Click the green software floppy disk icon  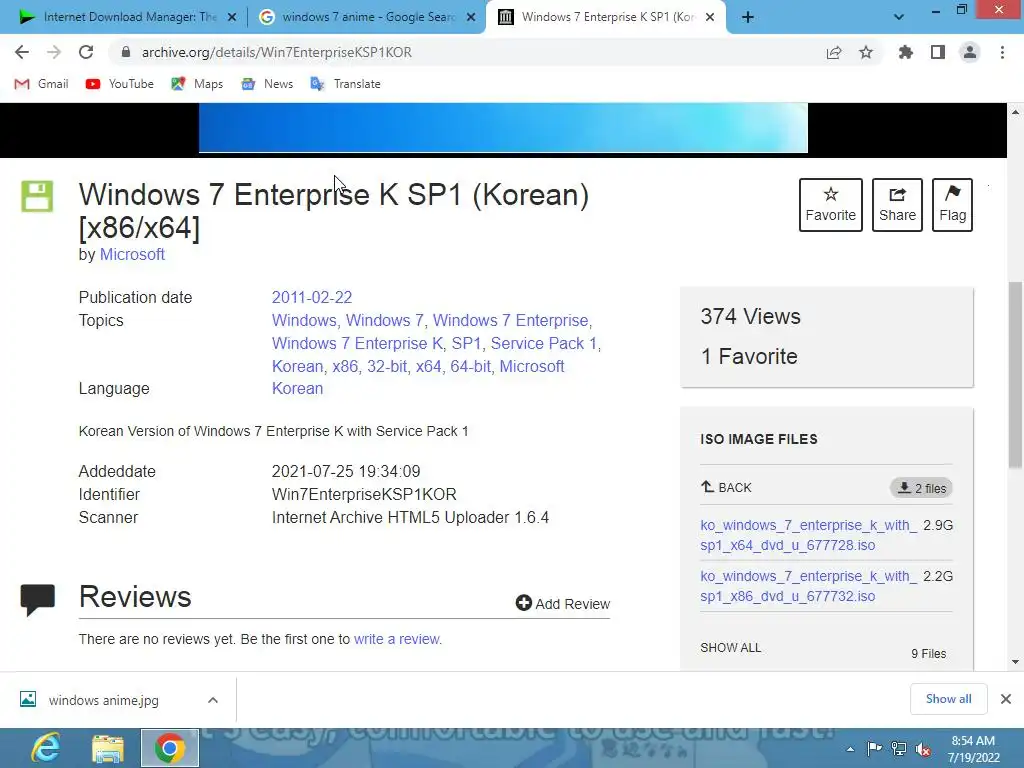coord(37,196)
